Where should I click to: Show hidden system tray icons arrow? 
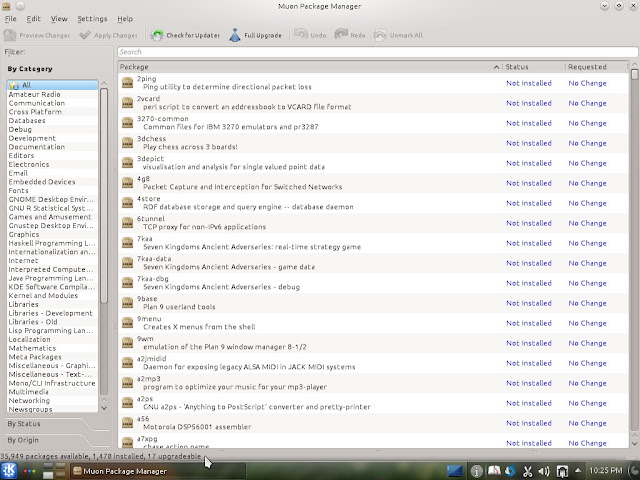coord(578,471)
